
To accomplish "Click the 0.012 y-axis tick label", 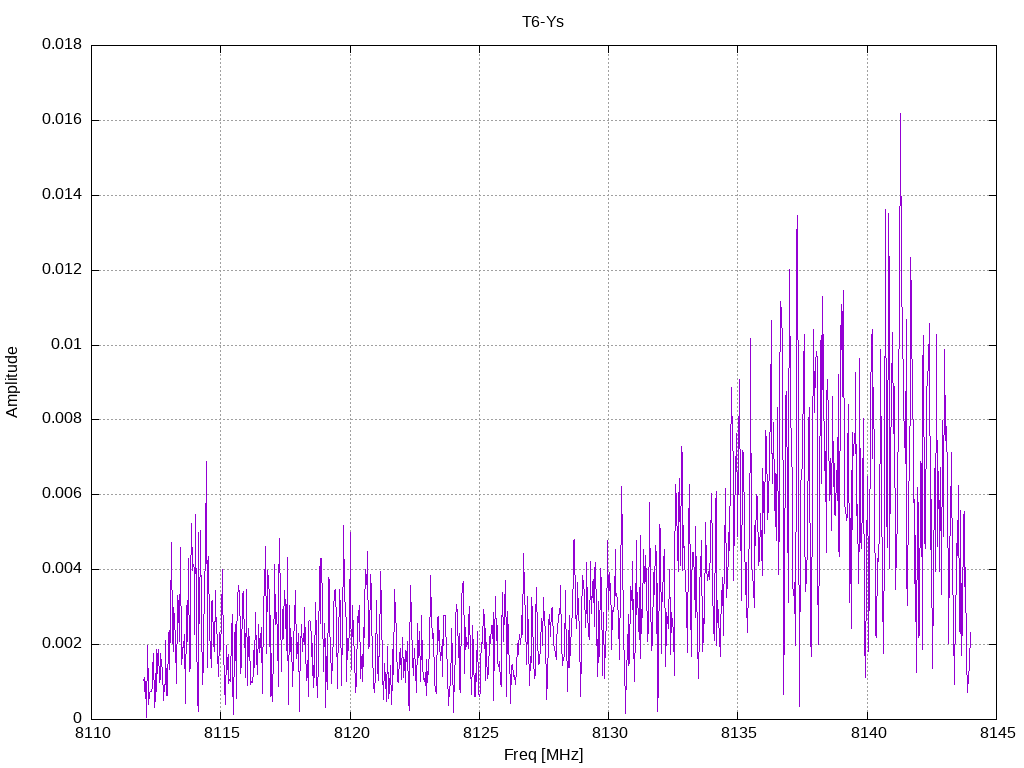I will click(x=62, y=270).
